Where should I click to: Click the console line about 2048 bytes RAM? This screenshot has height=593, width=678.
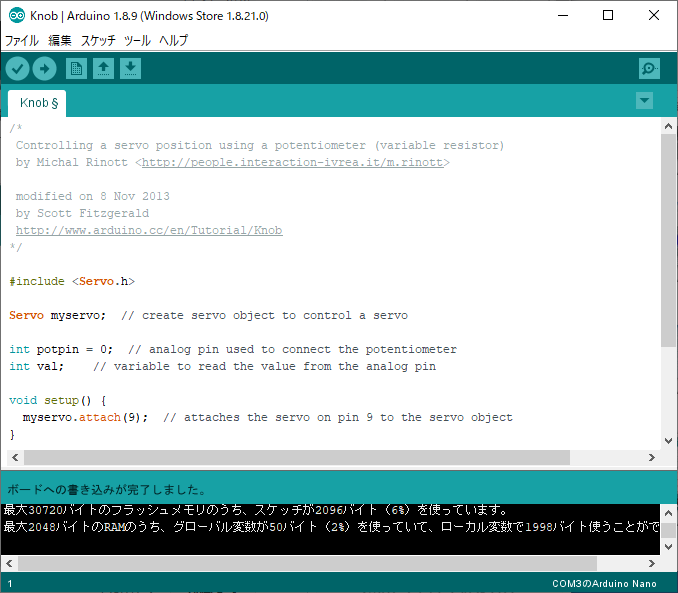[331, 527]
